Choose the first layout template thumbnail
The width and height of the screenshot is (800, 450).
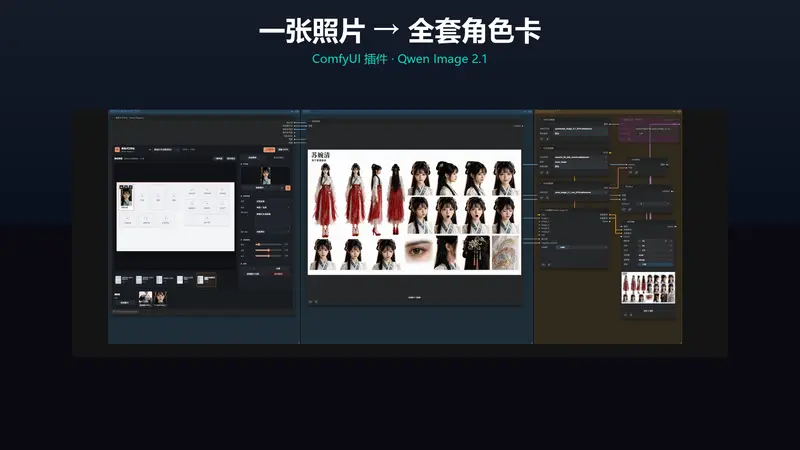click(124, 280)
